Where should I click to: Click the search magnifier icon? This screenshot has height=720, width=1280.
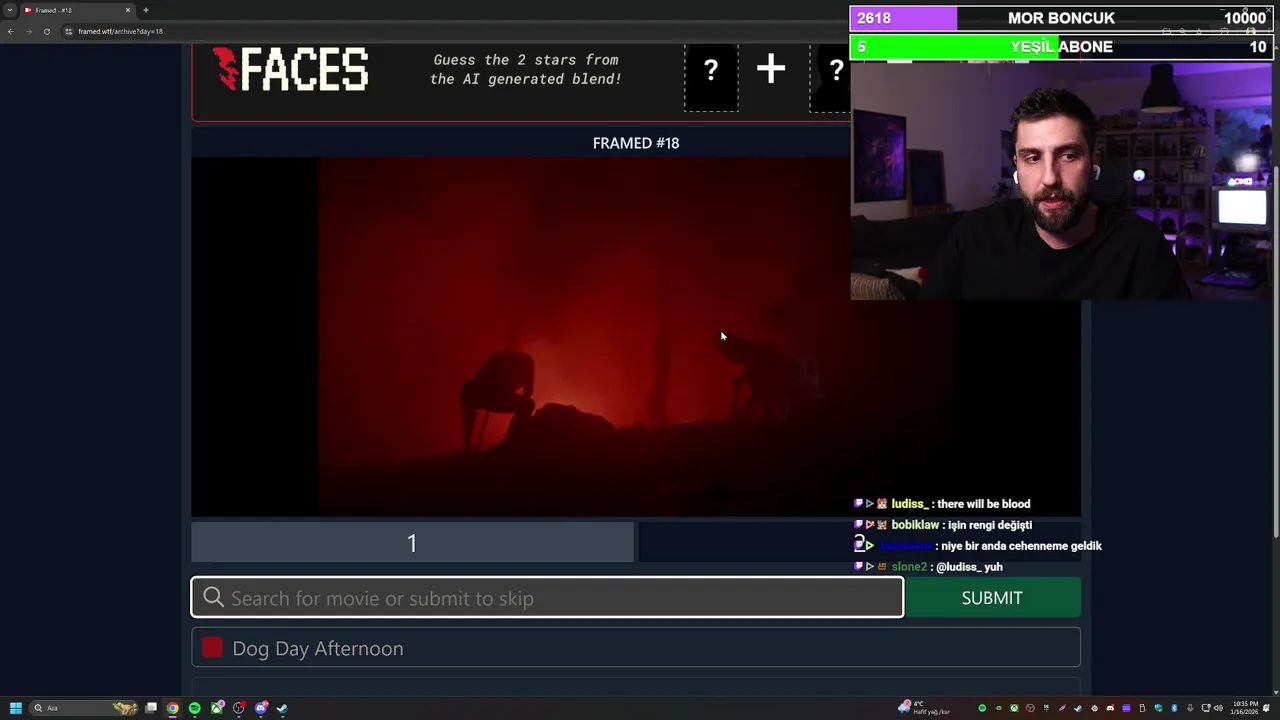[x=213, y=597]
